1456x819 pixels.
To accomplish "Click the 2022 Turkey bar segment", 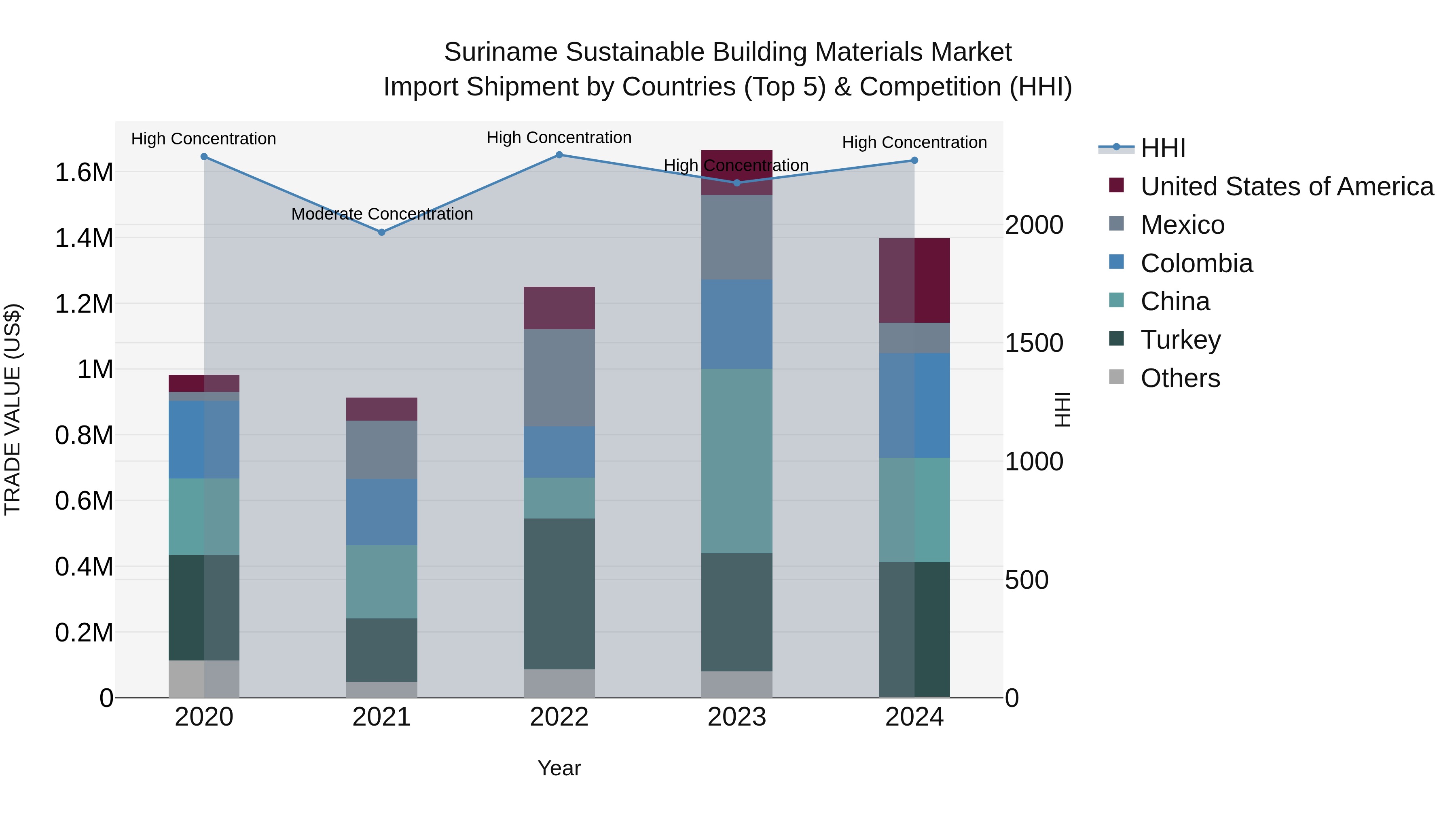I will 559,594.
